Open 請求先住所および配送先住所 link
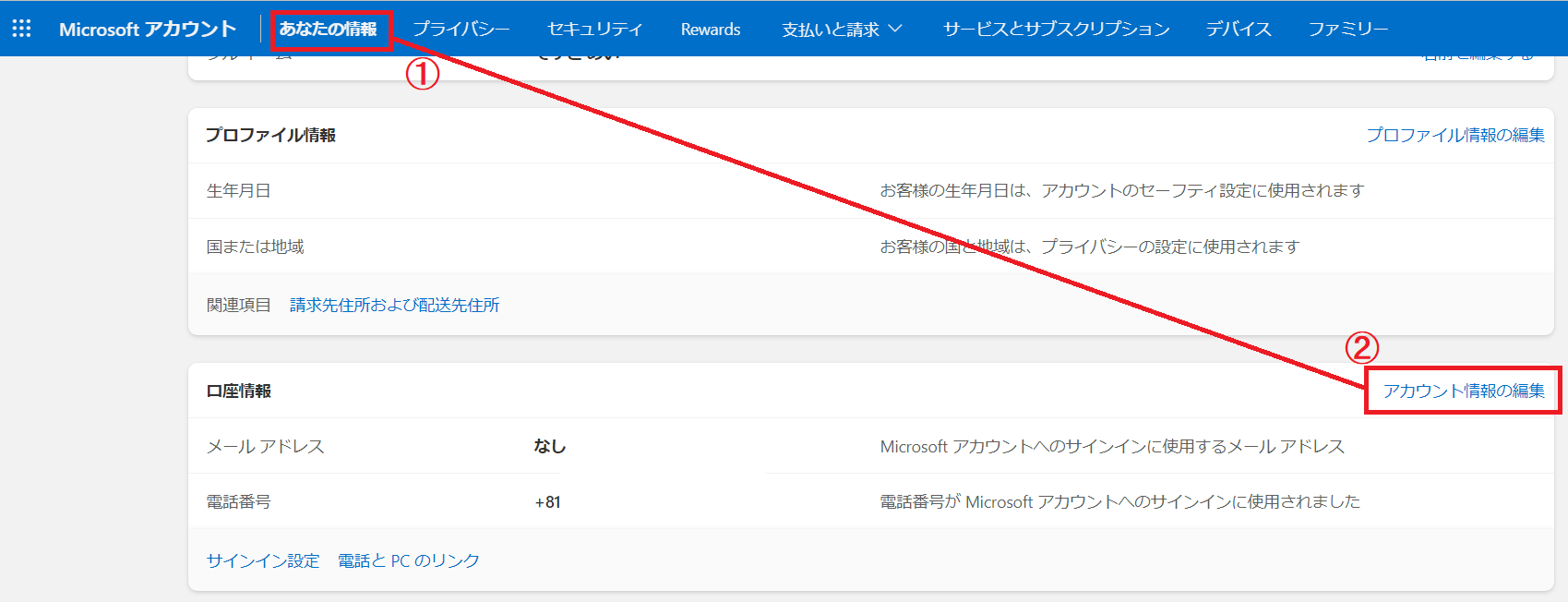Screen dimensions: 1568x602 click(395, 305)
